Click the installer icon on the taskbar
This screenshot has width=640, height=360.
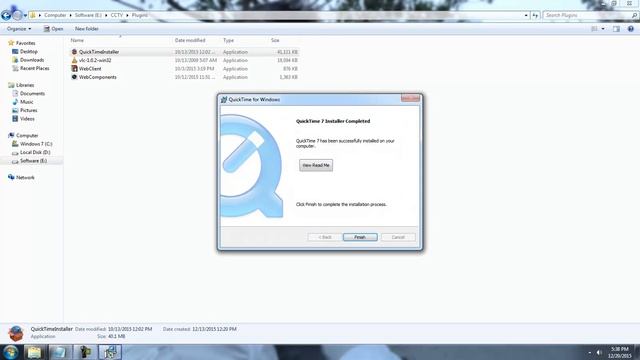coord(110,352)
